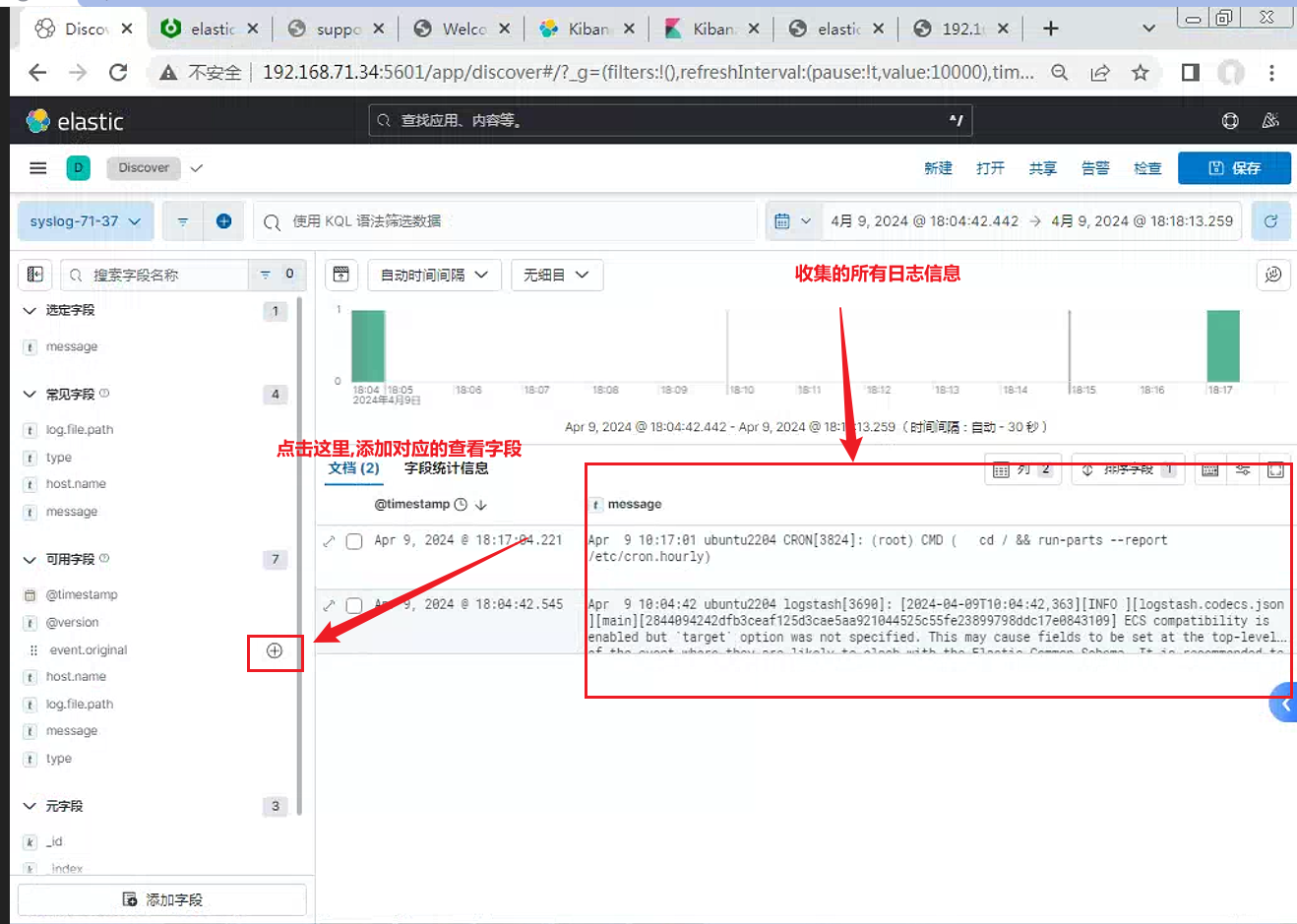Open the syslog-71-37 data view dropdown
The width and height of the screenshot is (1297, 924).
[x=85, y=221]
